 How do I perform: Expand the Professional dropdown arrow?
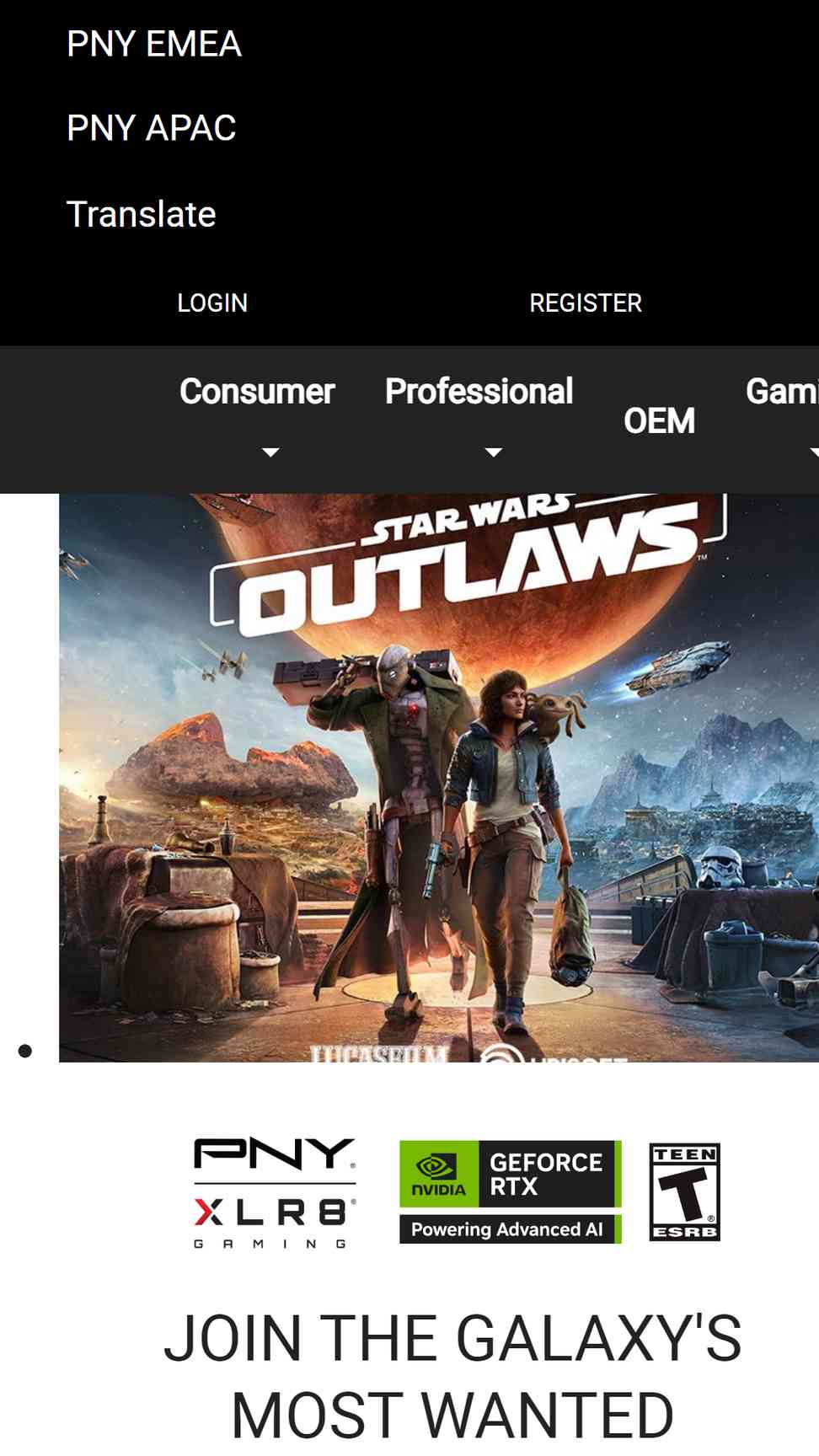click(494, 452)
